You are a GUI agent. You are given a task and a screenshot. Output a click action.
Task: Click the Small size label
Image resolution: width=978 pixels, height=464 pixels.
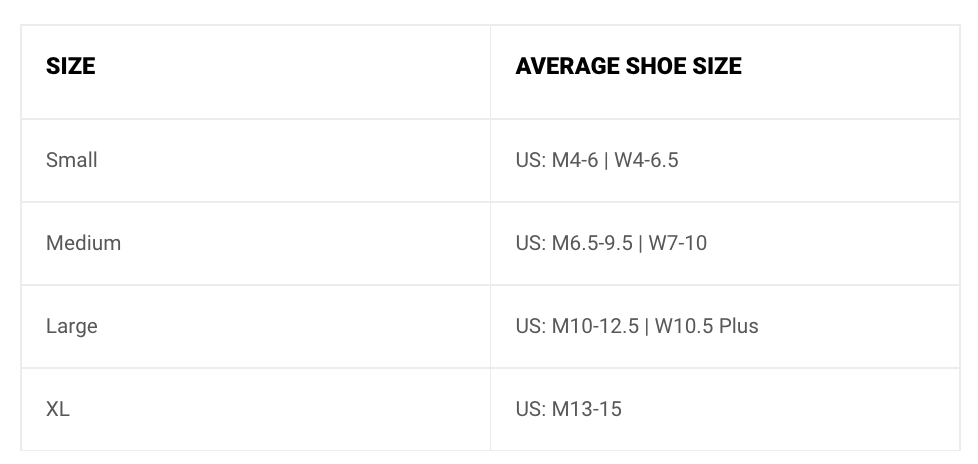(x=72, y=160)
